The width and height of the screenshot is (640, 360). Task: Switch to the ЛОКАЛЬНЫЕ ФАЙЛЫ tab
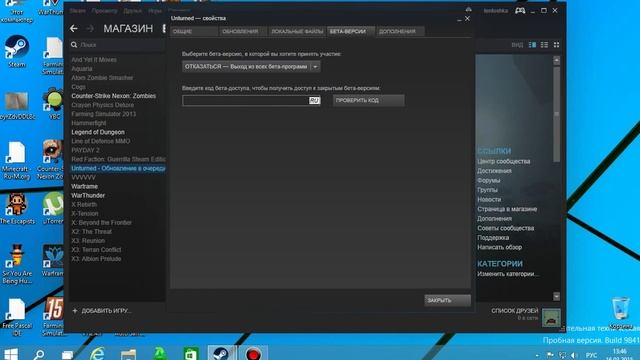[297, 31]
